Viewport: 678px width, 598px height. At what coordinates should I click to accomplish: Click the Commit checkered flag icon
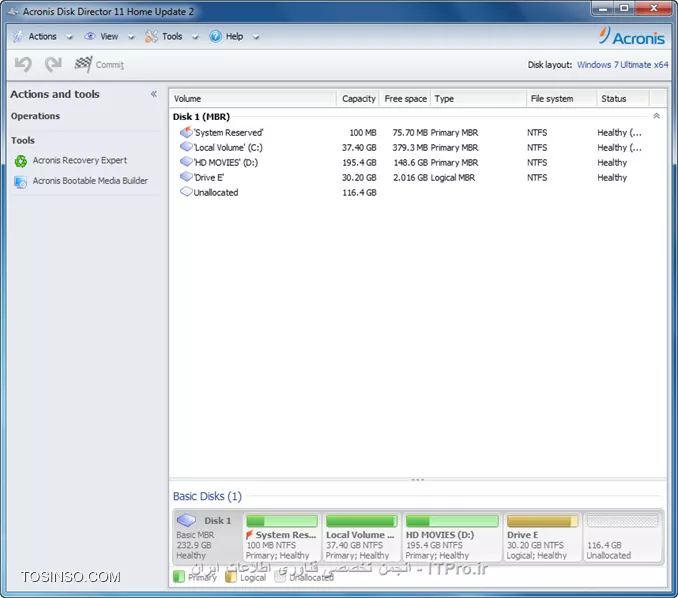pos(83,64)
